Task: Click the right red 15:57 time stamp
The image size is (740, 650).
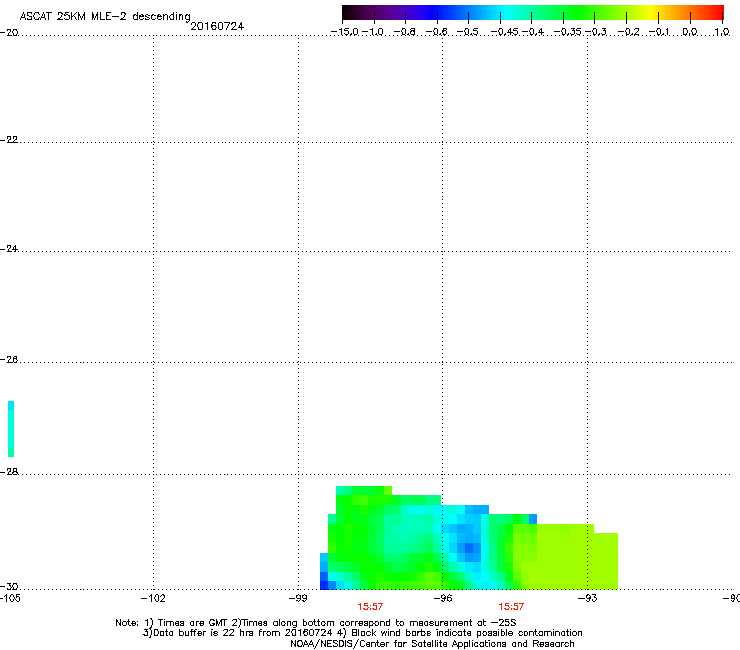Action: point(511,607)
